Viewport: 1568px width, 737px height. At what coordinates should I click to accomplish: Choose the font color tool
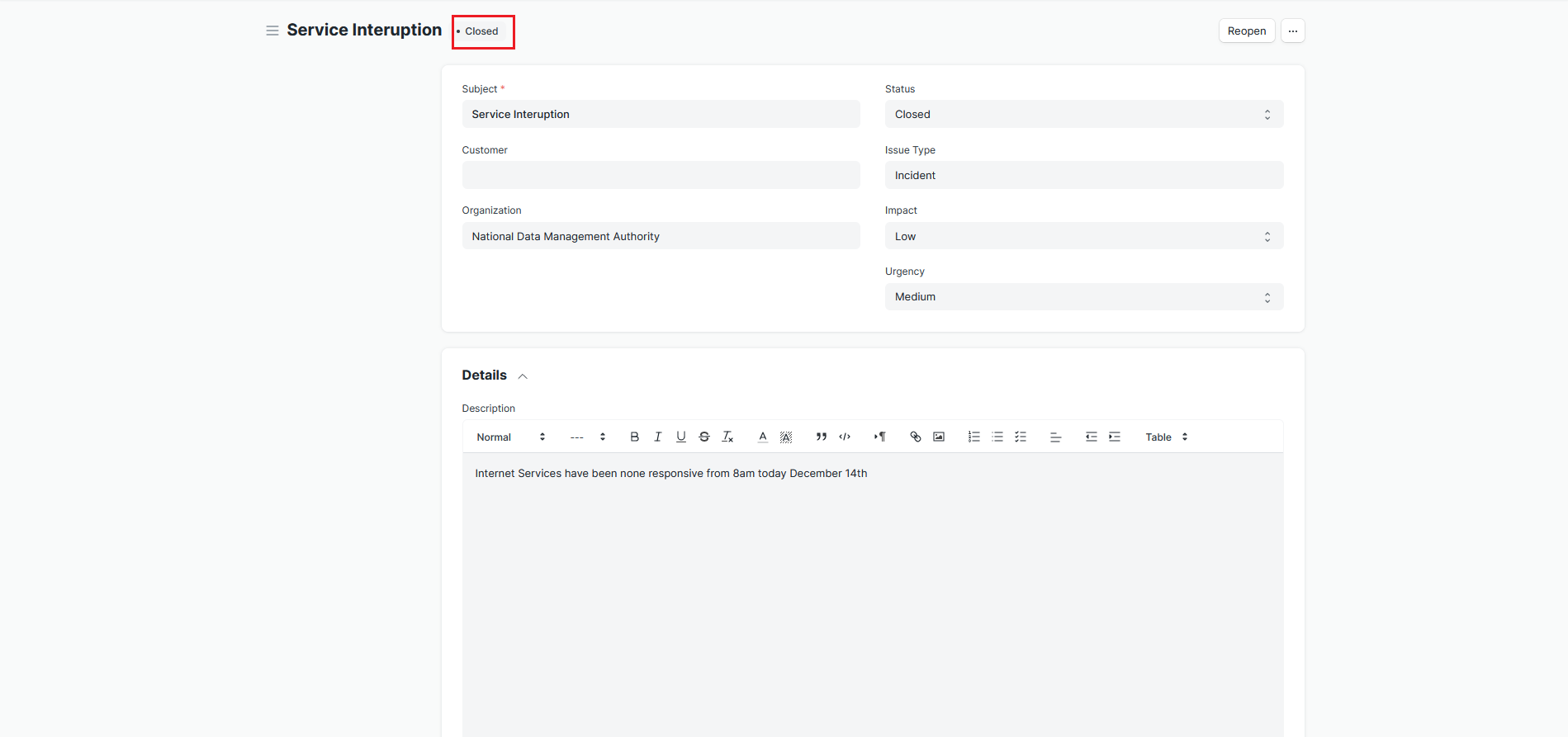pyautogui.click(x=762, y=437)
